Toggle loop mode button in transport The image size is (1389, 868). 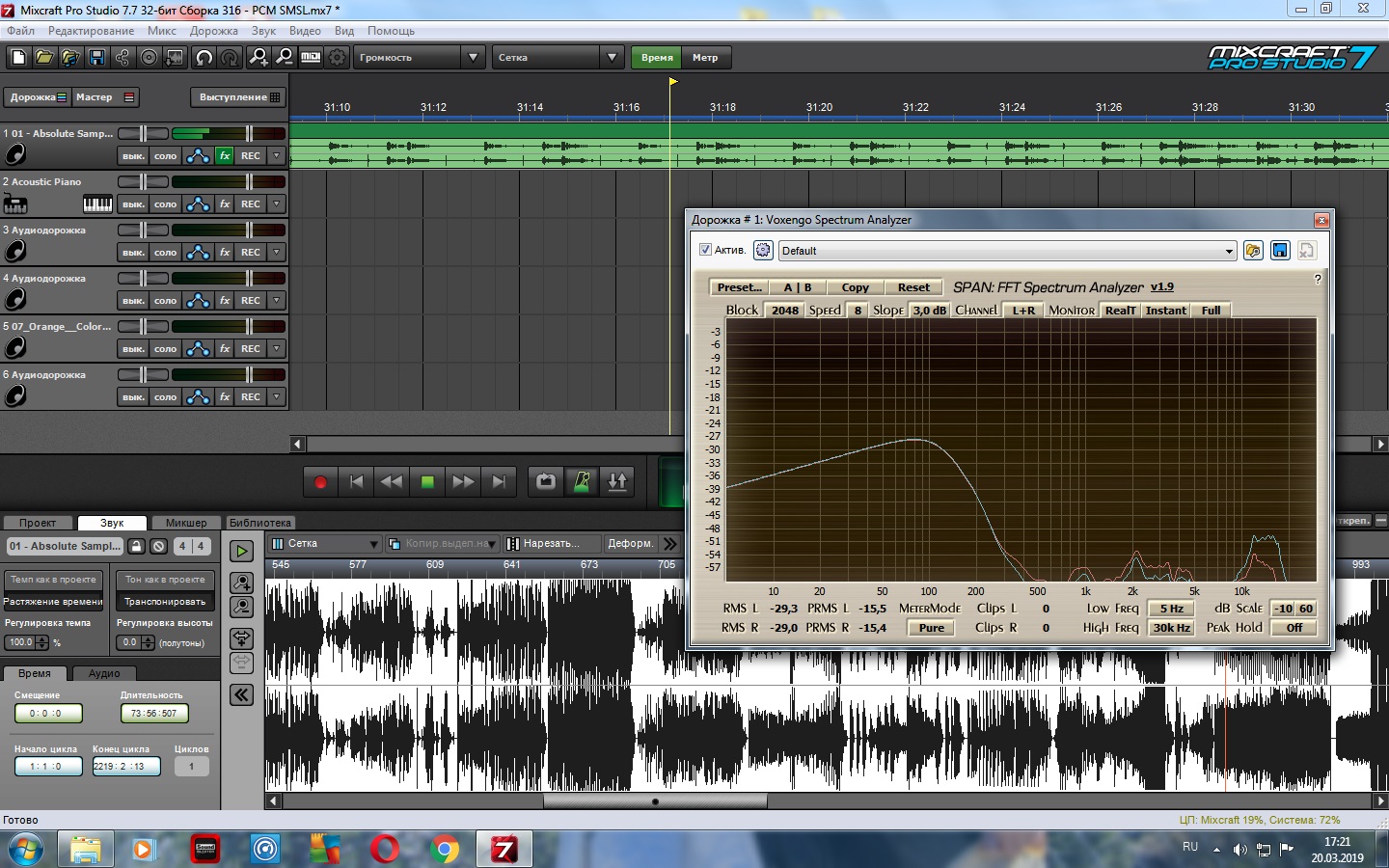[x=546, y=481]
